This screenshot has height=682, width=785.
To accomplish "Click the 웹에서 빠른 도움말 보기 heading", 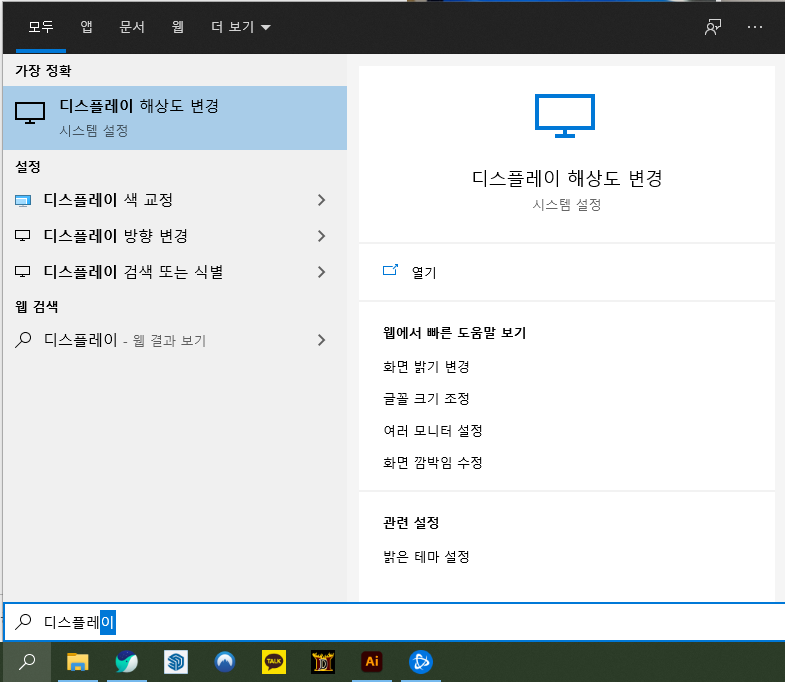I will click(455, 332).
